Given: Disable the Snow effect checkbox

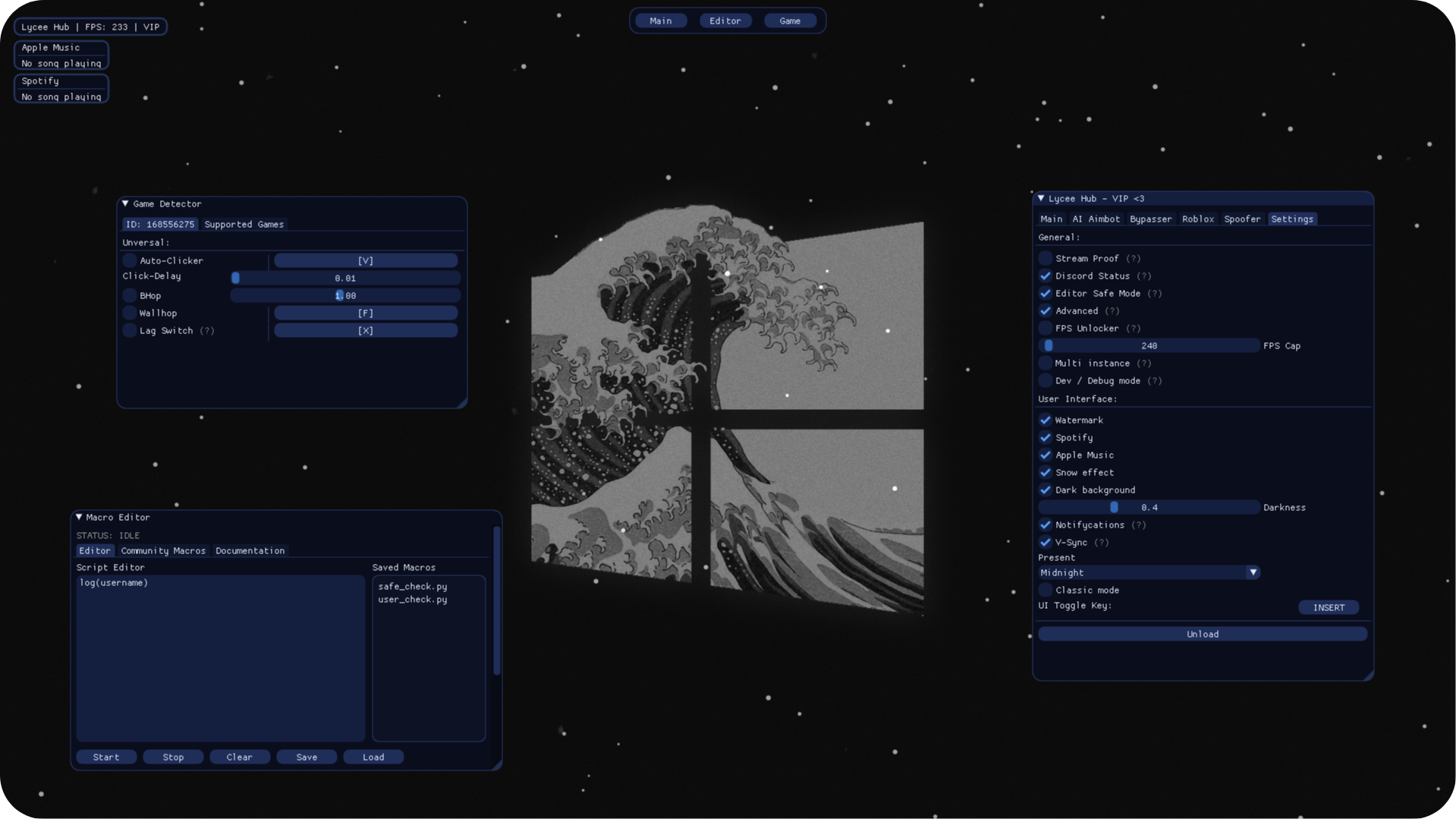Looking at the screenshot, I should click(1046, 472).
